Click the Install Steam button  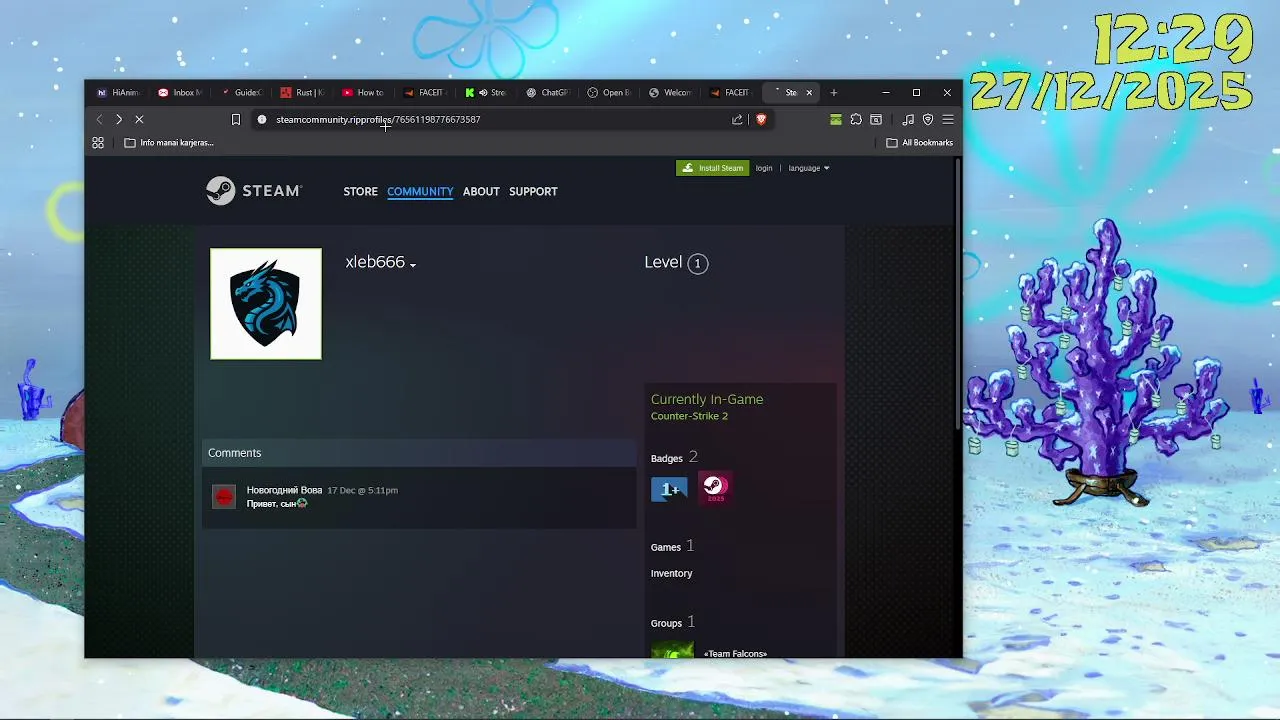[712, 168]
